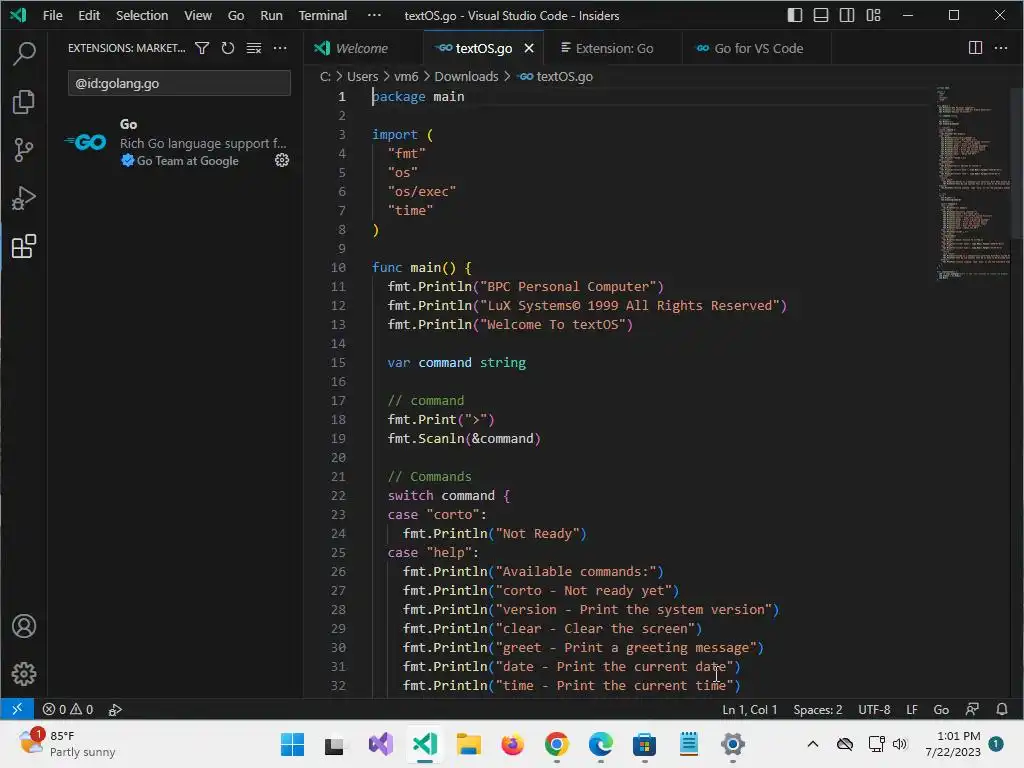The image size is (1024, 768).
Task: Open Customize Layout button
Action: pos(874,15)
